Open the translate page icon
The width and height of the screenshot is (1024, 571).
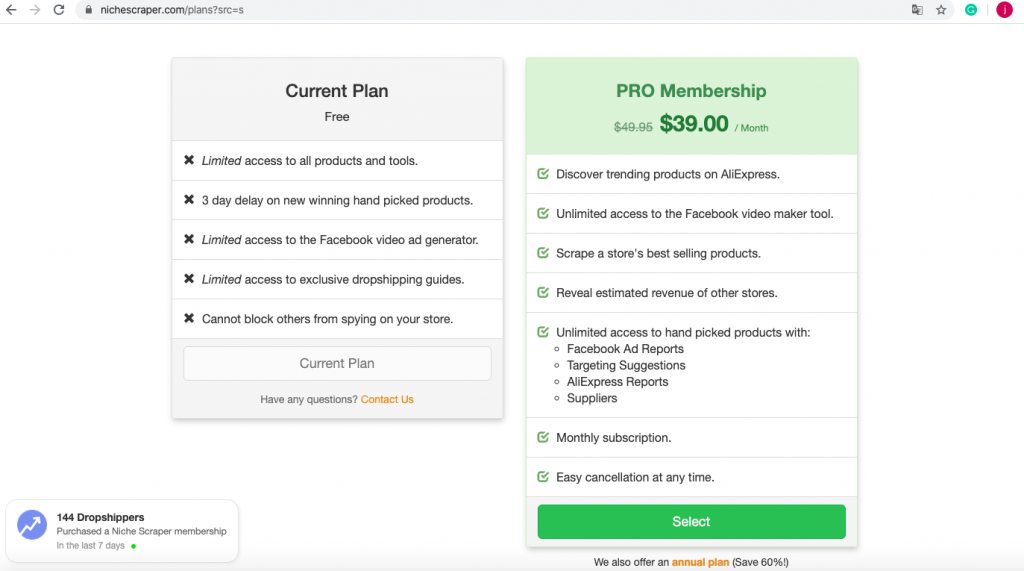click(x=918, y=10)
